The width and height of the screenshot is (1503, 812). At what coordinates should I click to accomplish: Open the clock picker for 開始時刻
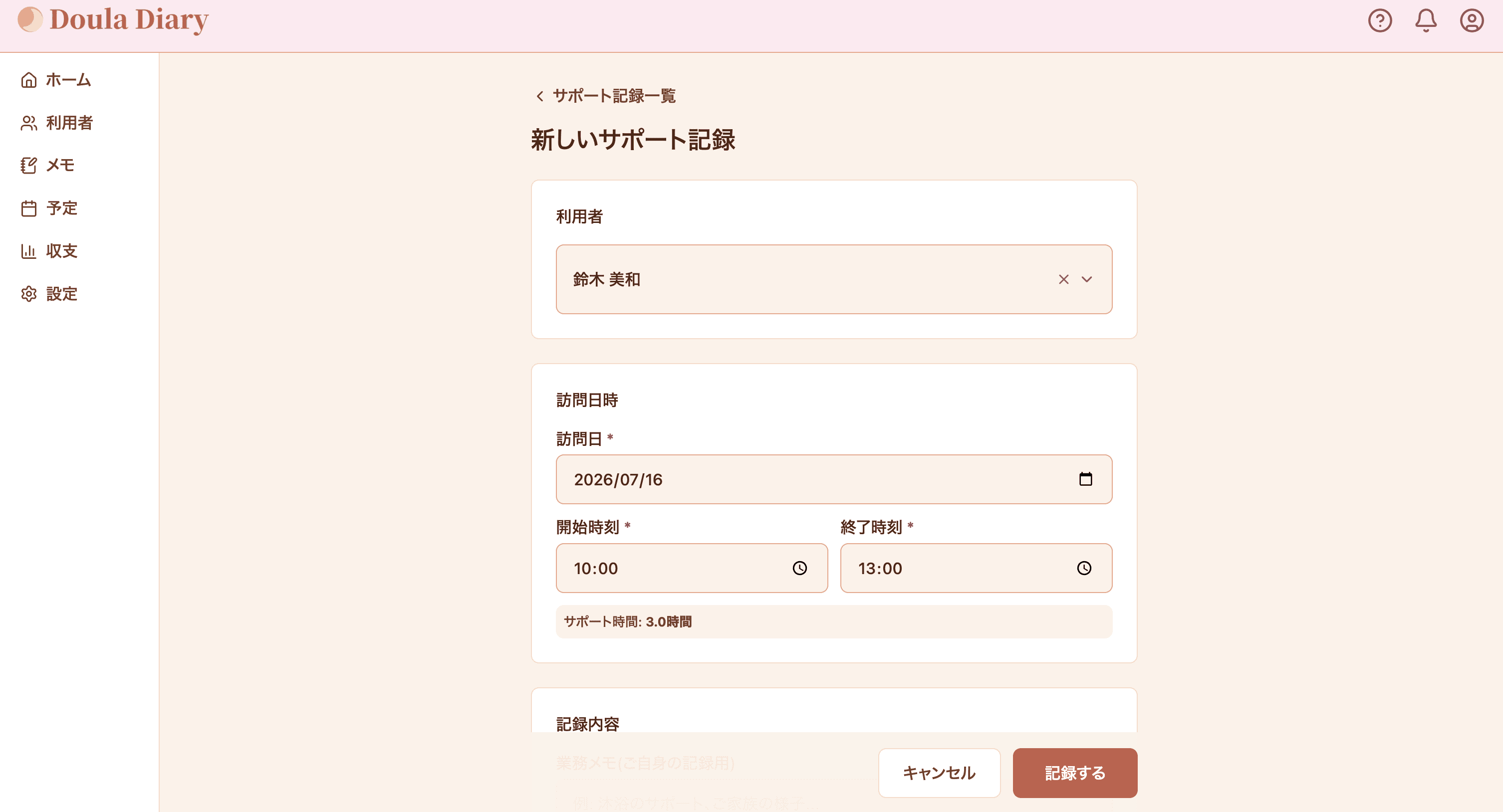pos(799,568)
